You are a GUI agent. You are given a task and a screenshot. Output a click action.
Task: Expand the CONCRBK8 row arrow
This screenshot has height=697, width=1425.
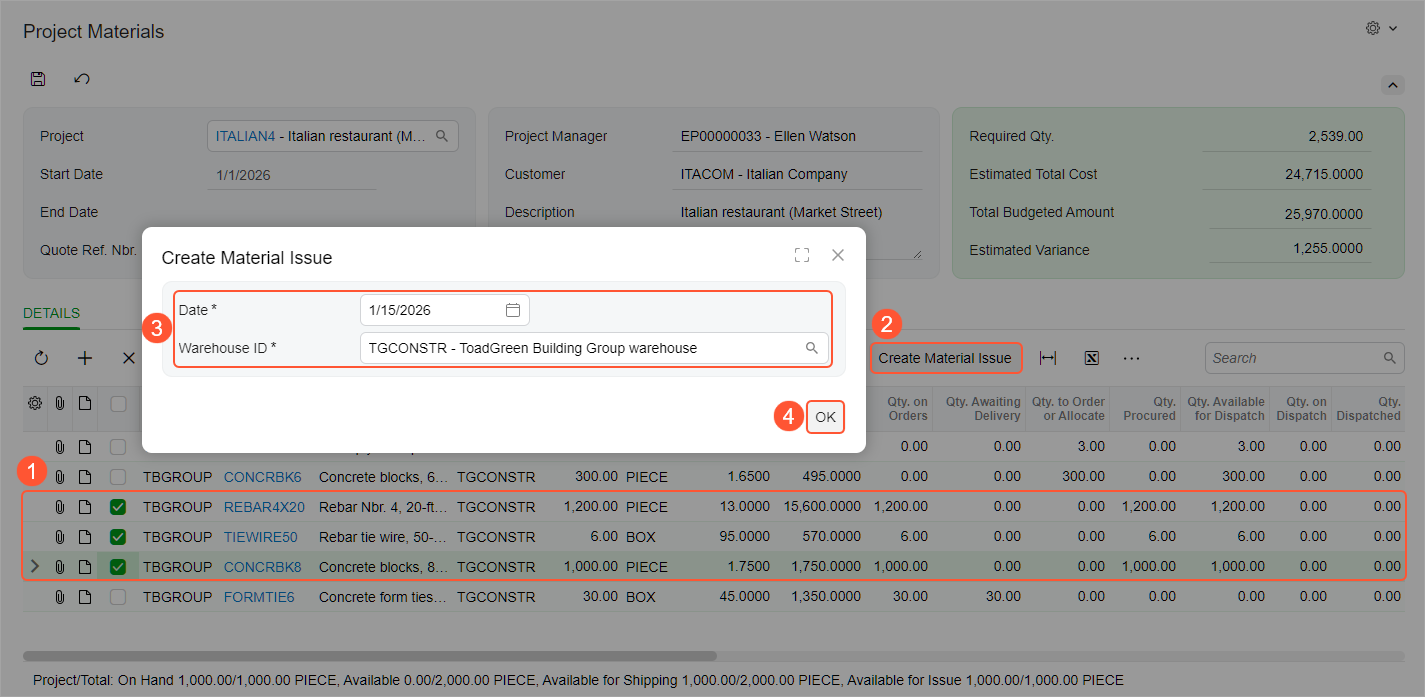coord(35,567)
